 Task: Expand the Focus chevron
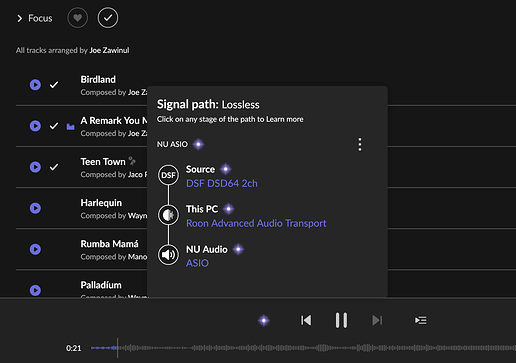point(19,18)
